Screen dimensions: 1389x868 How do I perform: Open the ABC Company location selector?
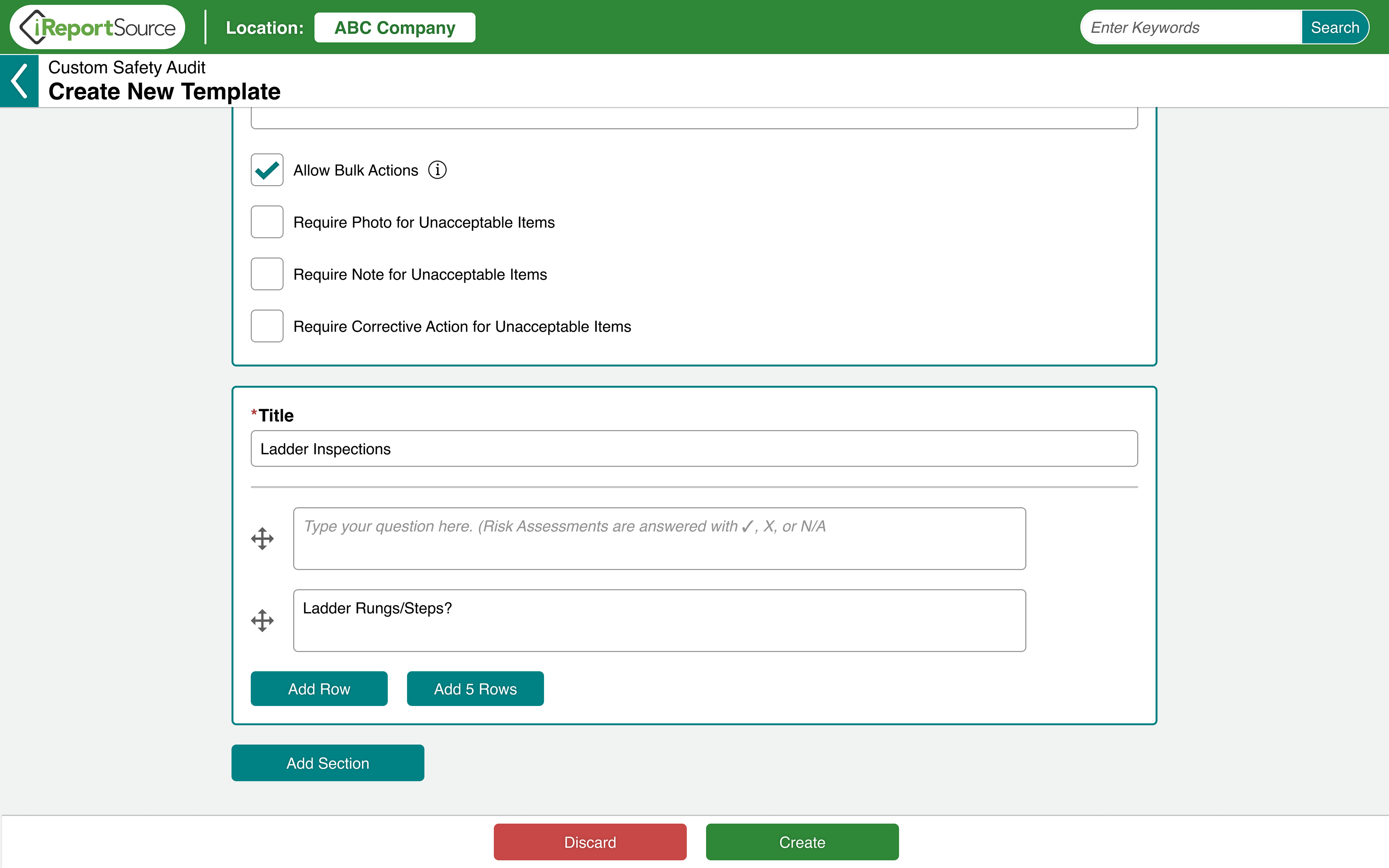(x=395, y=27)
